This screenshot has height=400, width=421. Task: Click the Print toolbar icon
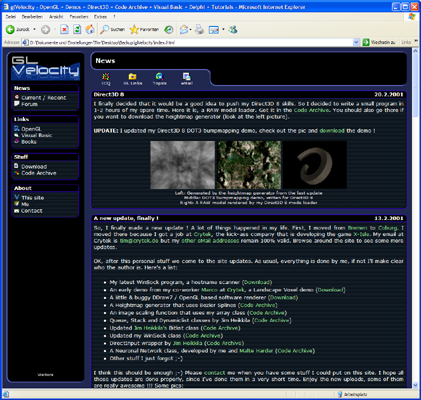[x=199, y=29]
